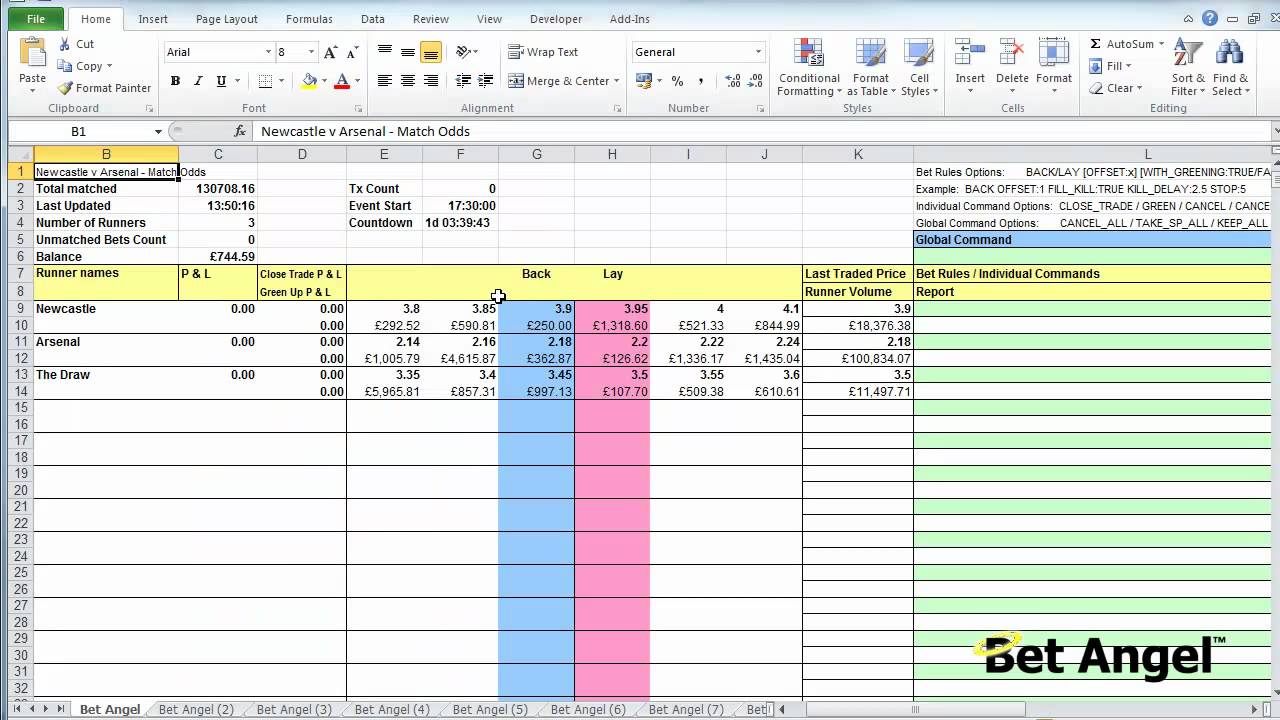Select Newcastle back price 3.9 cell
The image size is (1280, 720).
(536, 309)
